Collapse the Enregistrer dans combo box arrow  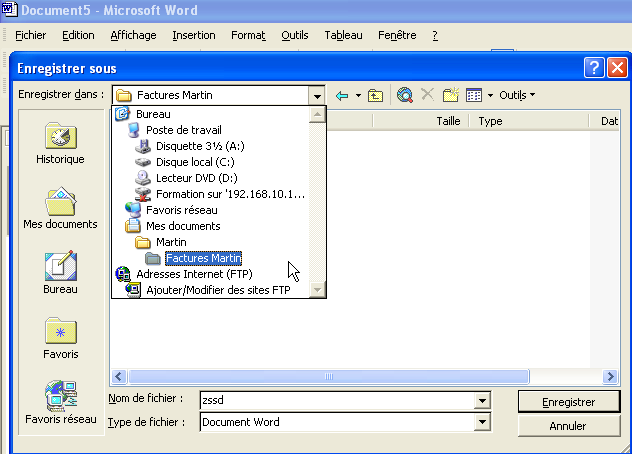point(317,96)
